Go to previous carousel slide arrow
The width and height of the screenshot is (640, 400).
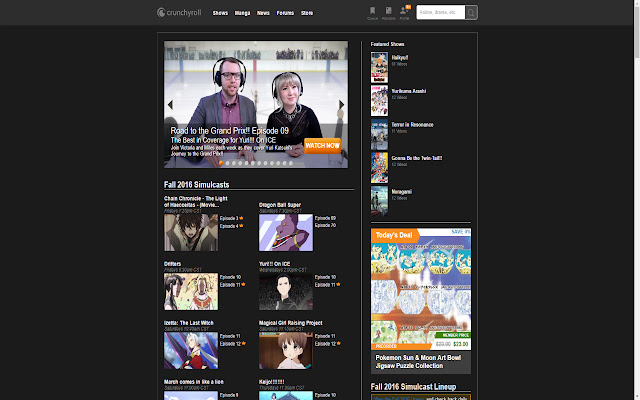[x=170, y=104]
